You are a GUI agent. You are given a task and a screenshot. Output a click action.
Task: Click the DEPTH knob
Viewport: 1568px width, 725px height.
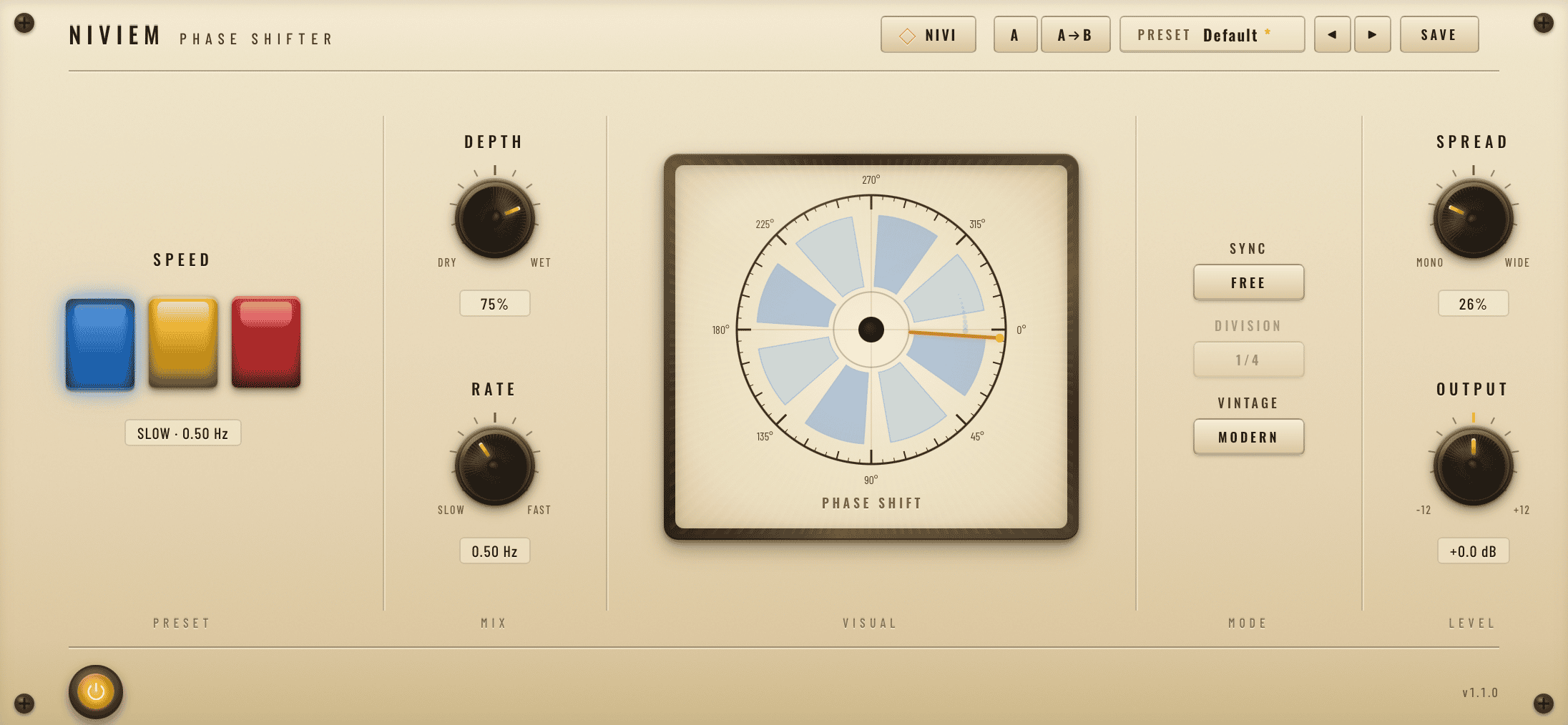pyautogui.click(x=495, y=219)
